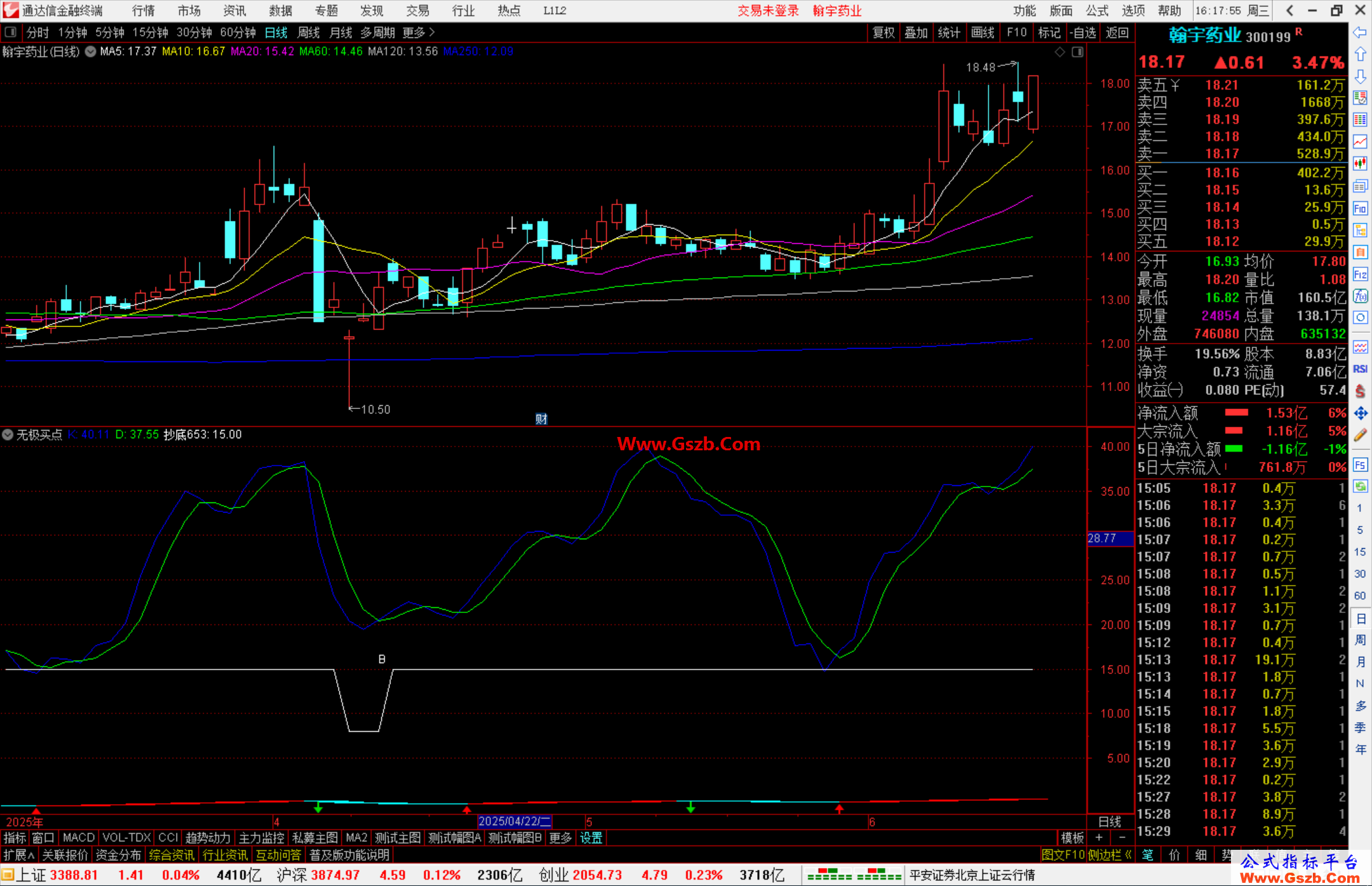Click the date marker 2025/04/22/二 on the timeline
1372x886 pixels.
pyautogui.click(x=514, y=821)
